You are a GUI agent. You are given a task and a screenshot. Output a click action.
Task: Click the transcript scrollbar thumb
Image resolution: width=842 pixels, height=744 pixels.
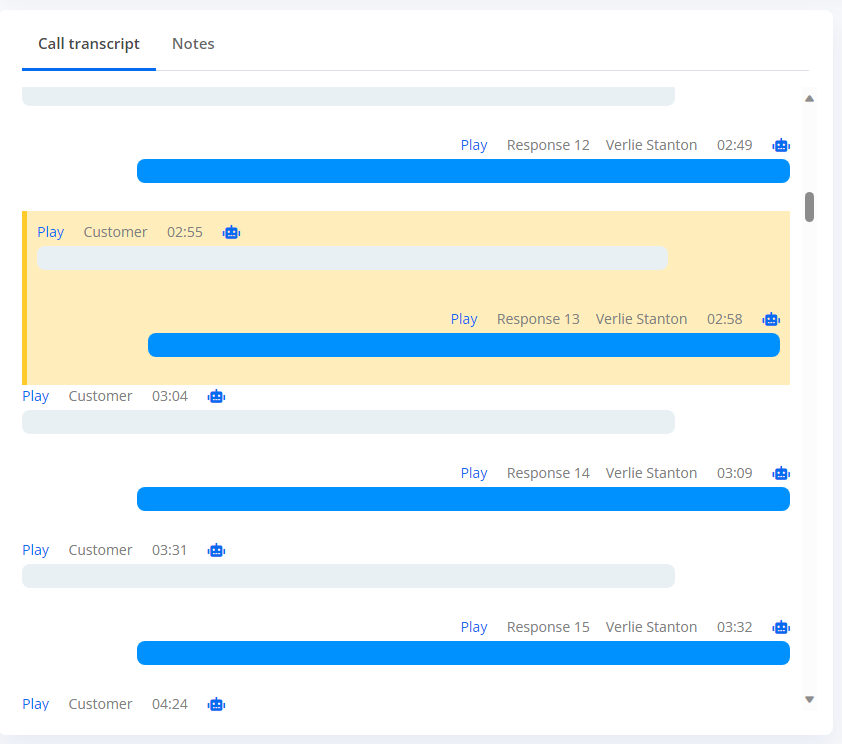pyautogui.click(x=809, y=207)
